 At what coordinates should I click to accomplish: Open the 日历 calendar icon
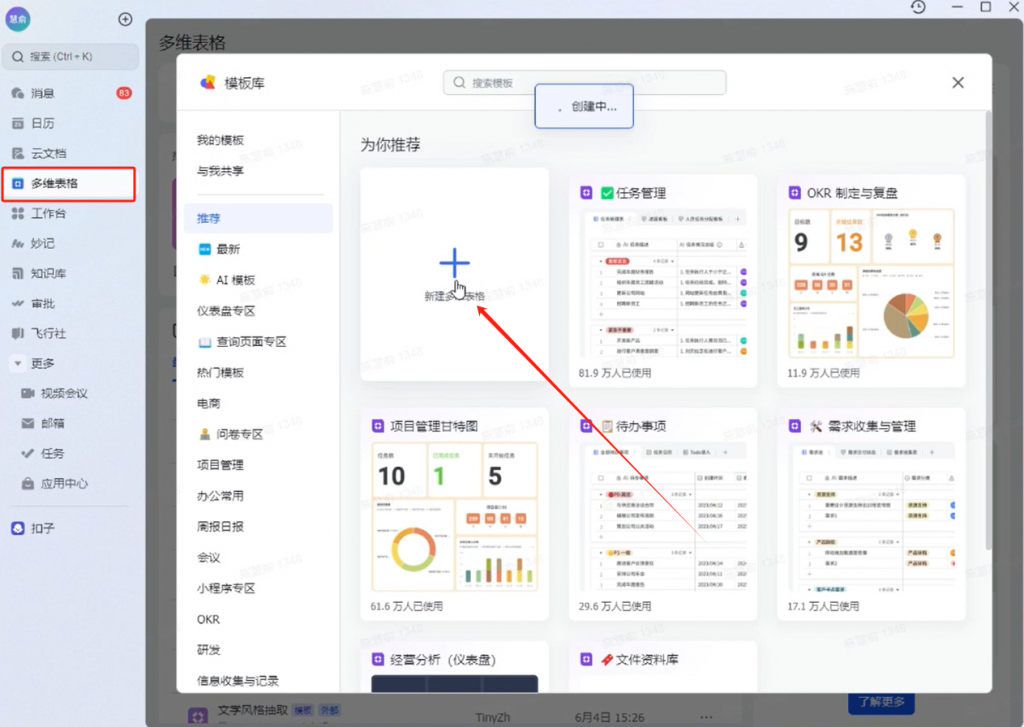pos(18,123)
